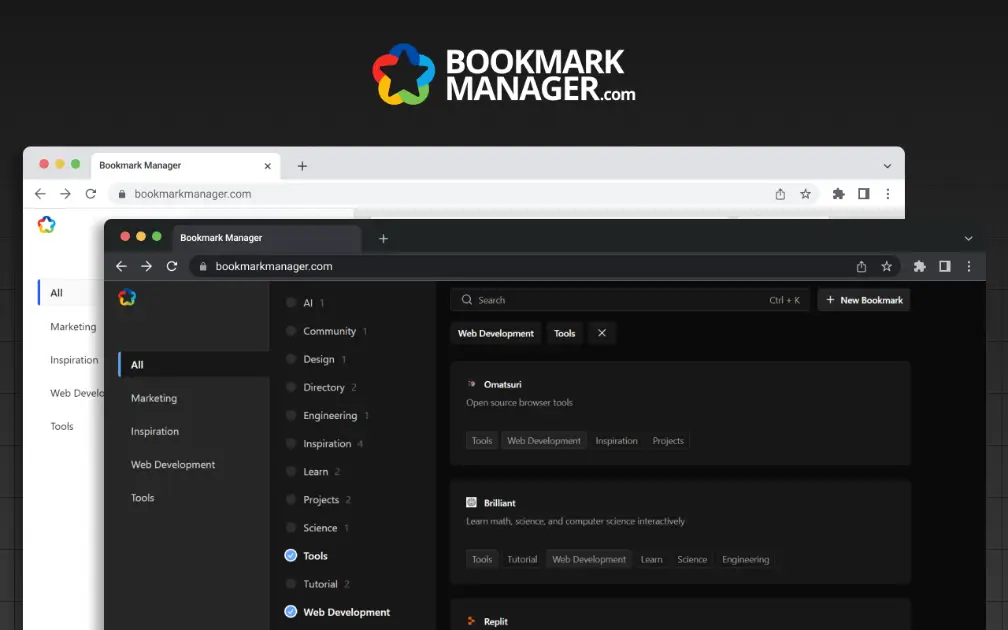Viewport: 1008px width, 630px height.
Task: Click the page reload icon
Action: click(x=171, y=266)
